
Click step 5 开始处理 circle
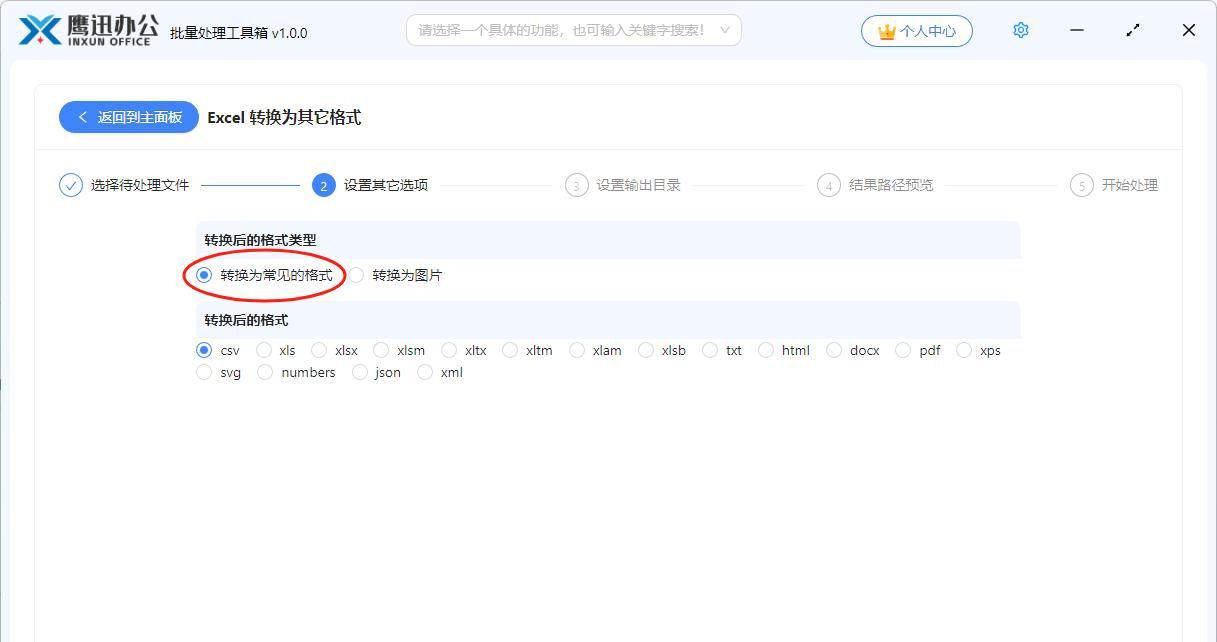[x=1083, y=185]
